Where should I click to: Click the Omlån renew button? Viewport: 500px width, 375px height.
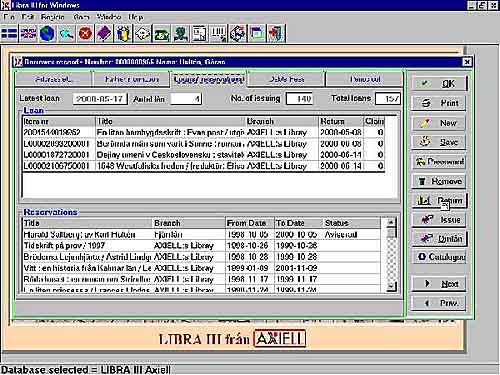pyautogui.click(x=439, y=239)
